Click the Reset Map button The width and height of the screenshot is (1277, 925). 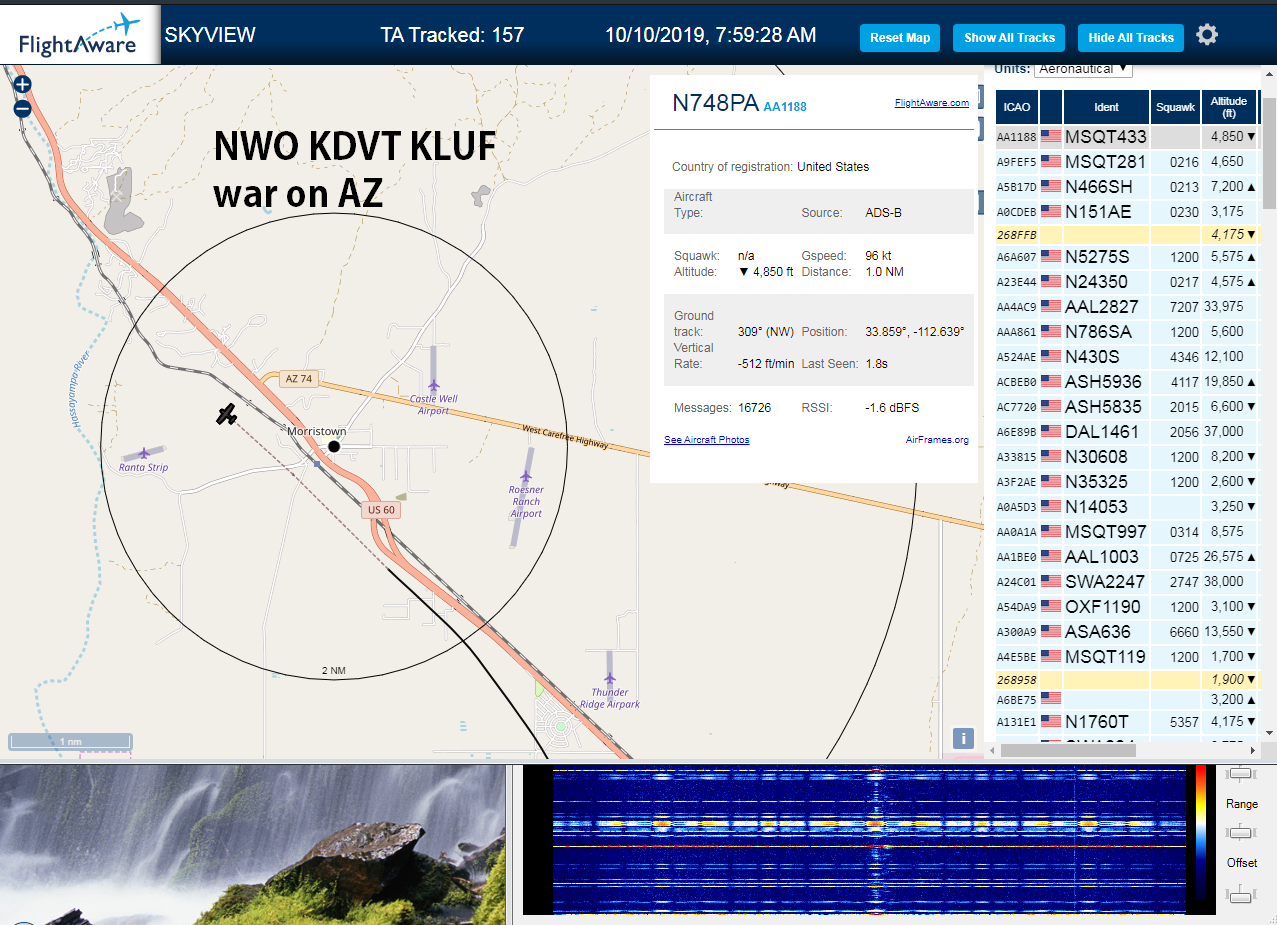point(900,38)
